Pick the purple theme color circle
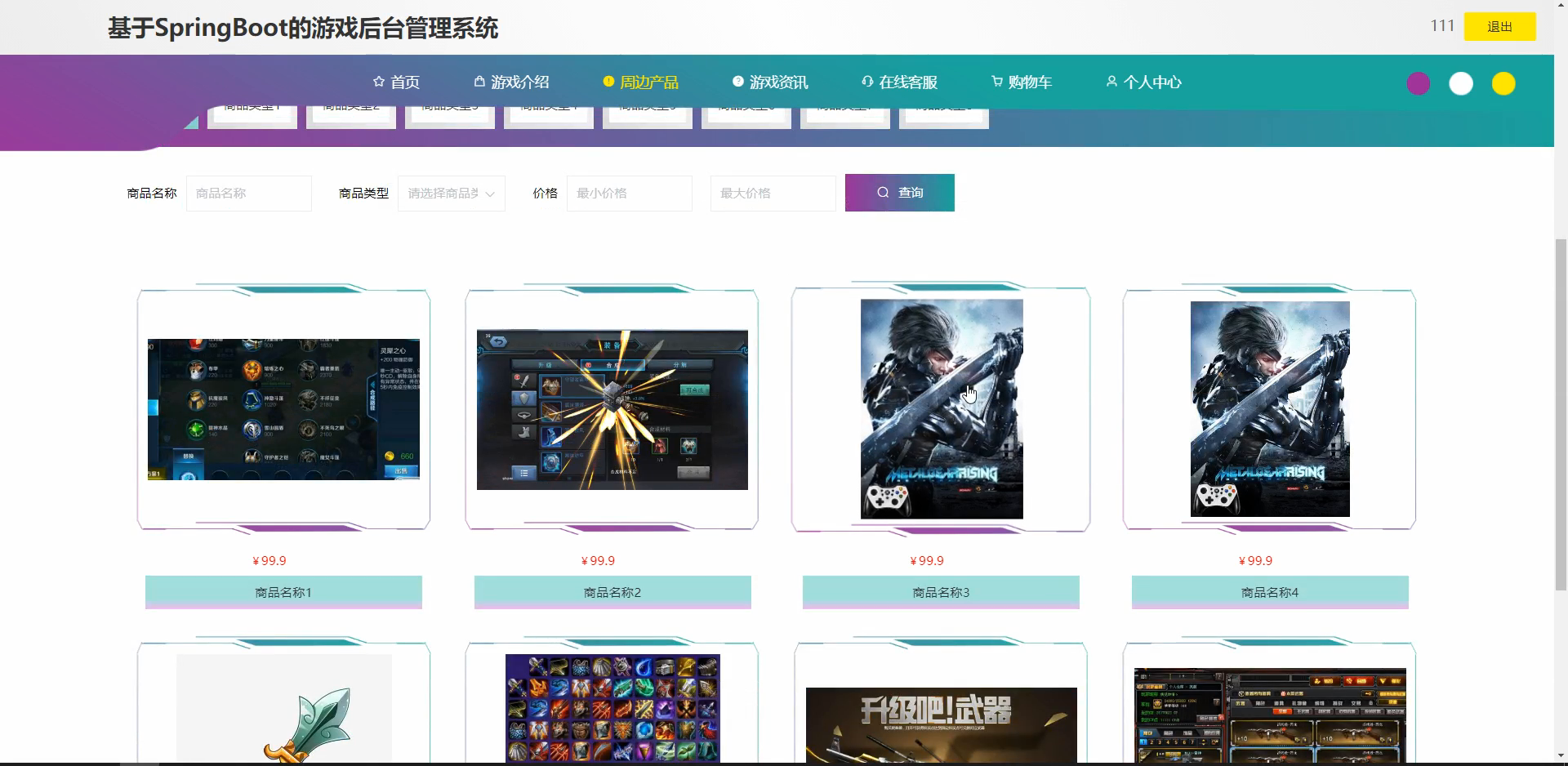Screen dimensions: 1568x766 tap(1419, 83)
